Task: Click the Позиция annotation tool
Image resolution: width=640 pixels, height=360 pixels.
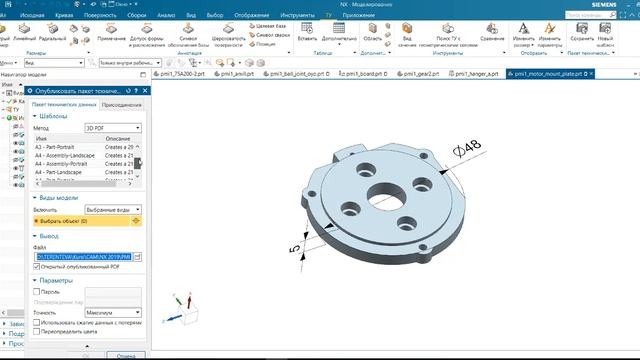Action: (262, 44)
